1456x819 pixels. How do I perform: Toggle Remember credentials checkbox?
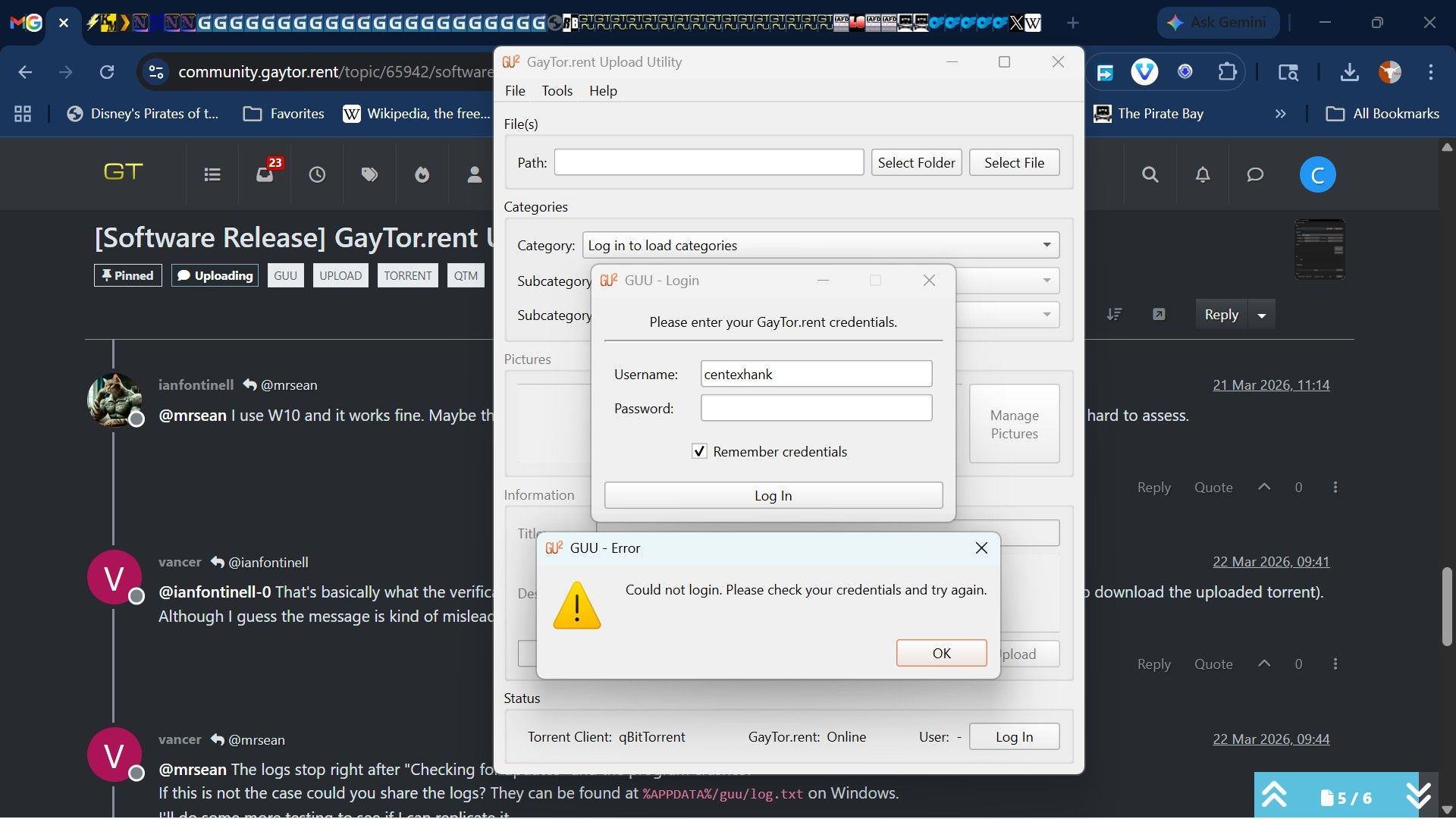(699, 451)
